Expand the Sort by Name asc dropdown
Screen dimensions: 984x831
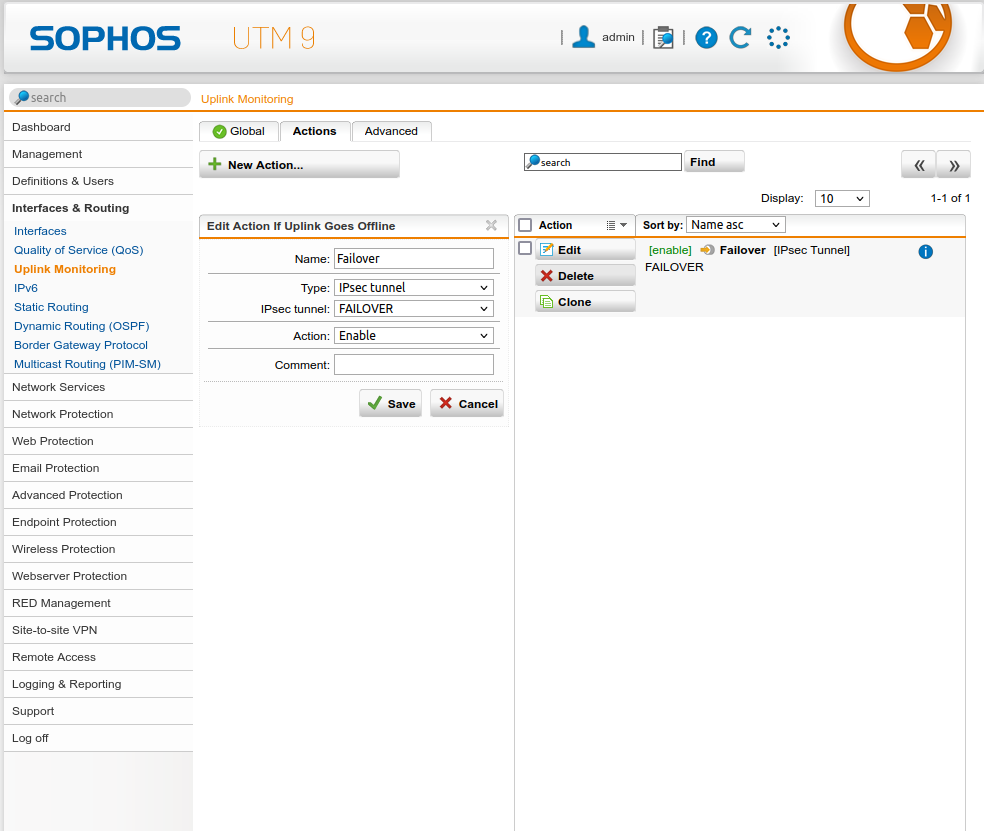[x=735, y=225]
